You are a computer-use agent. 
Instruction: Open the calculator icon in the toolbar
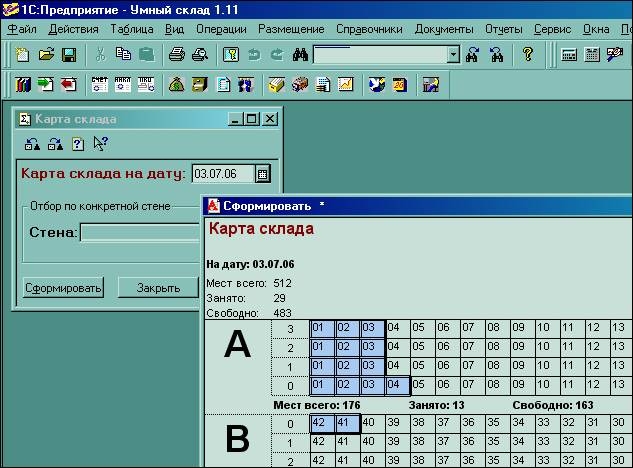pos(569,55)
